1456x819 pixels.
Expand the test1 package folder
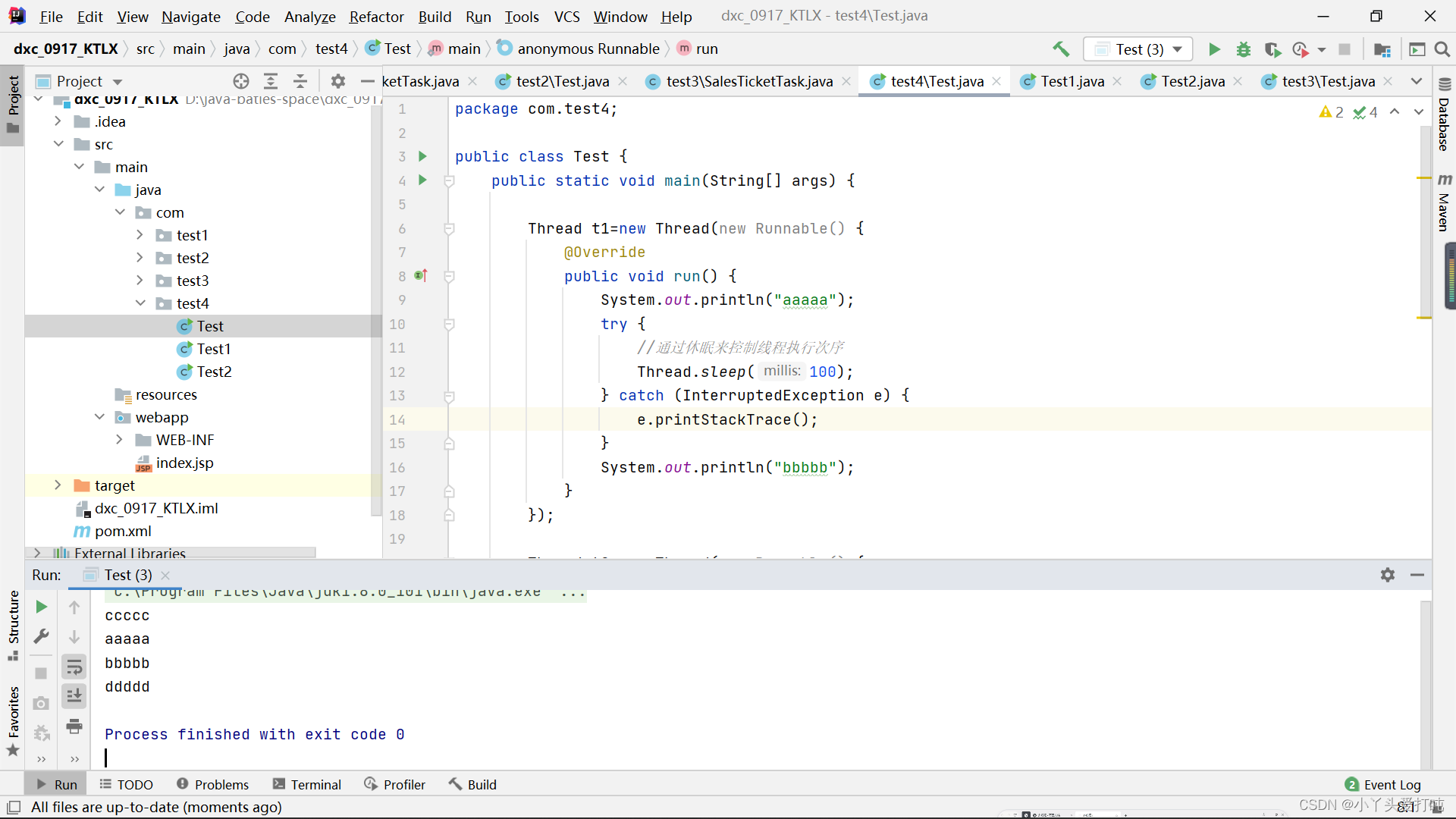[x=140, y=235]
